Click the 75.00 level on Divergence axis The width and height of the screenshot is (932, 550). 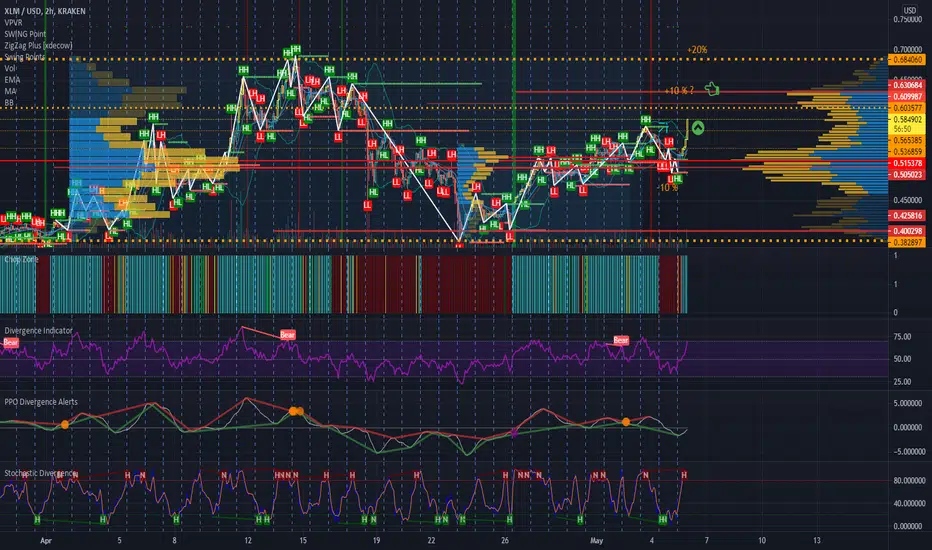[902, 337]
